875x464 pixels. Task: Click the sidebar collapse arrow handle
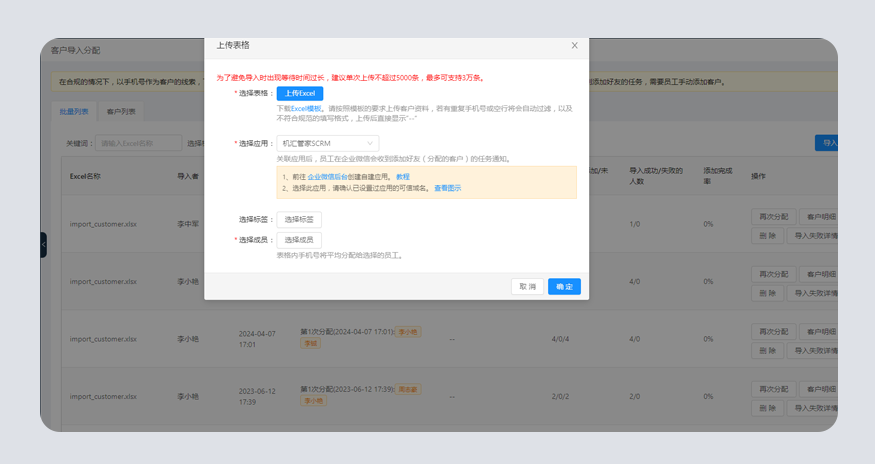click(x=43, y=244)
